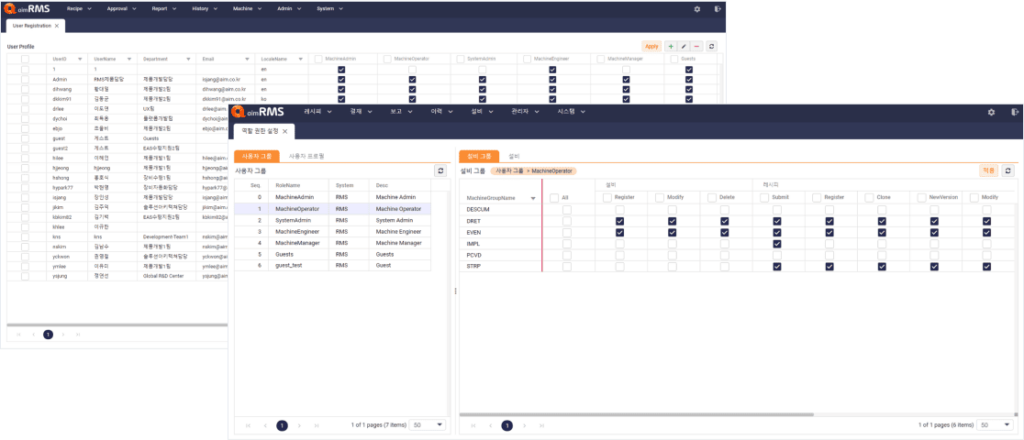The height and width of the screenshot is (440, 1024).
Task: Click the add (plus) icon in User Profile toolbar
Action: [671, 46]
